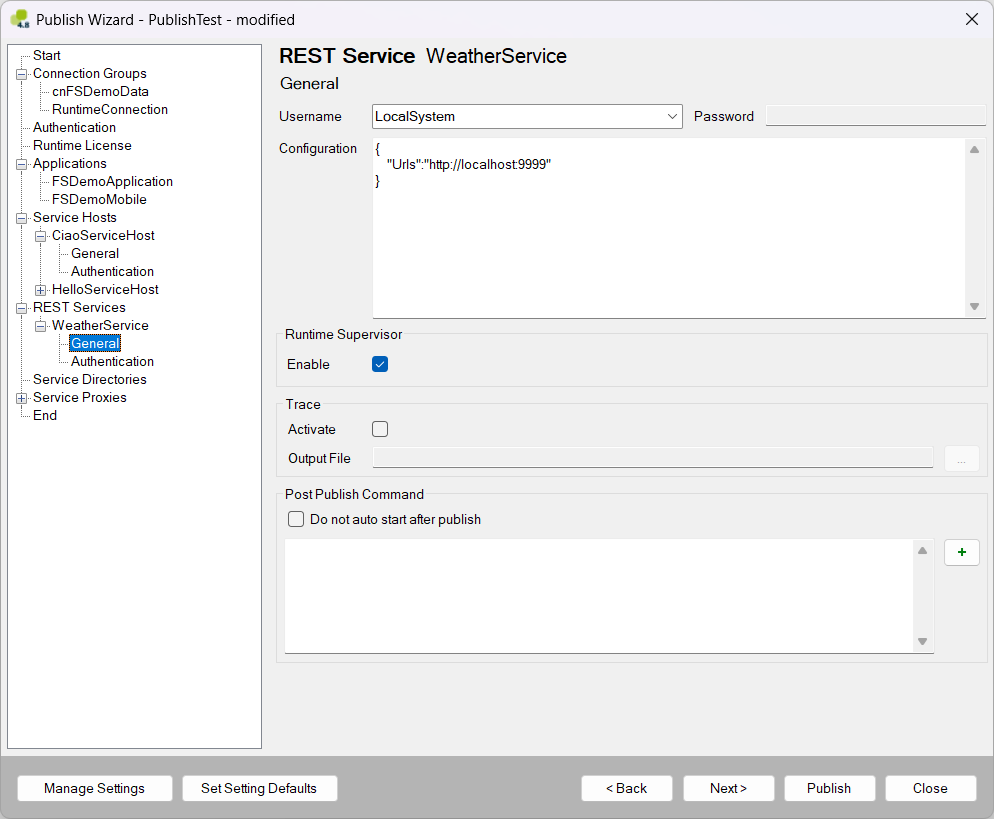Click Post Publish Command scroll up arrow
Viewport: 994px width, 819px height.
922,550
